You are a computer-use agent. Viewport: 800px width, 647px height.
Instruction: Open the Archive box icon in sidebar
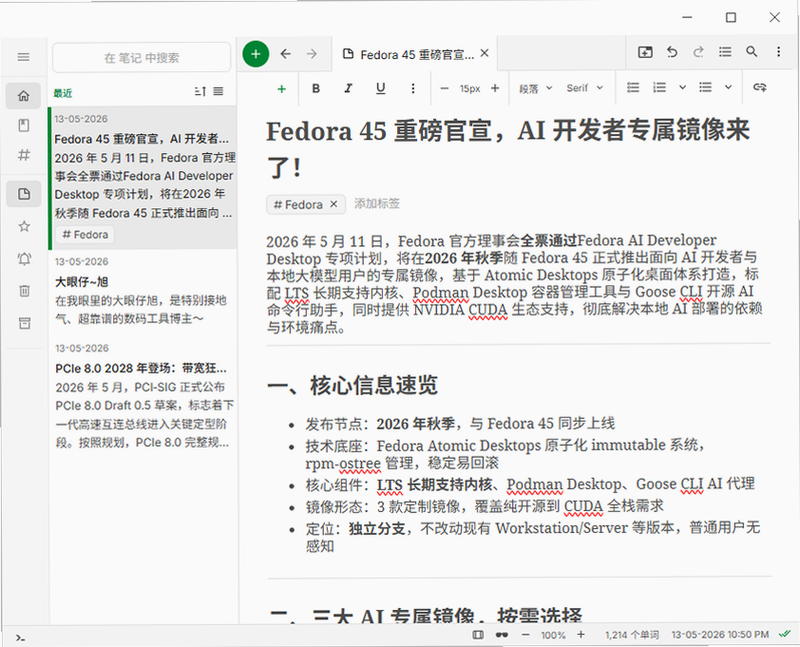23,323
